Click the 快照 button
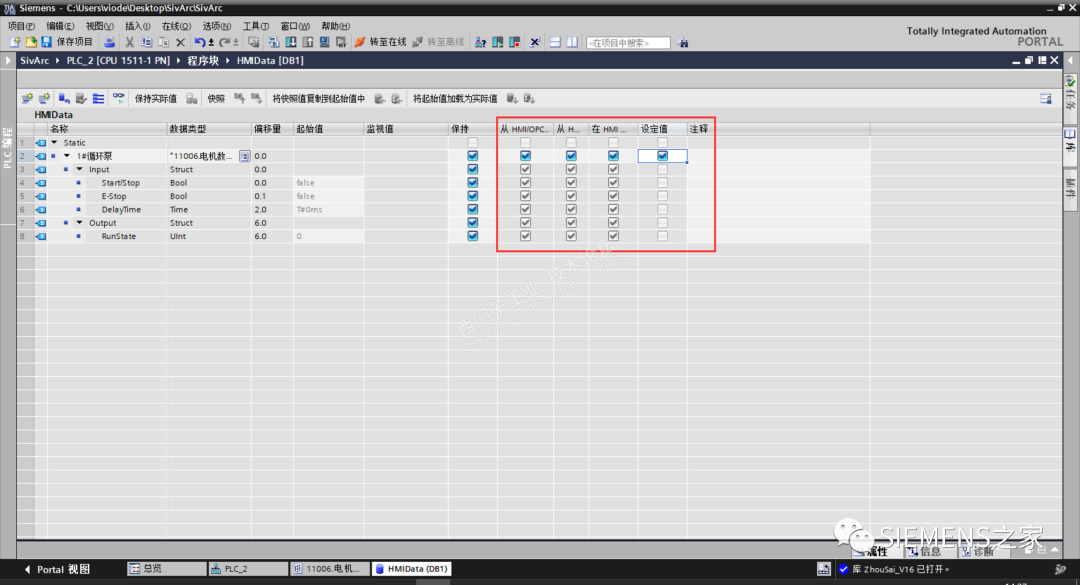The height and width of the screenshot is (585, 1080). pyautogui.click(x=216, y=99)
